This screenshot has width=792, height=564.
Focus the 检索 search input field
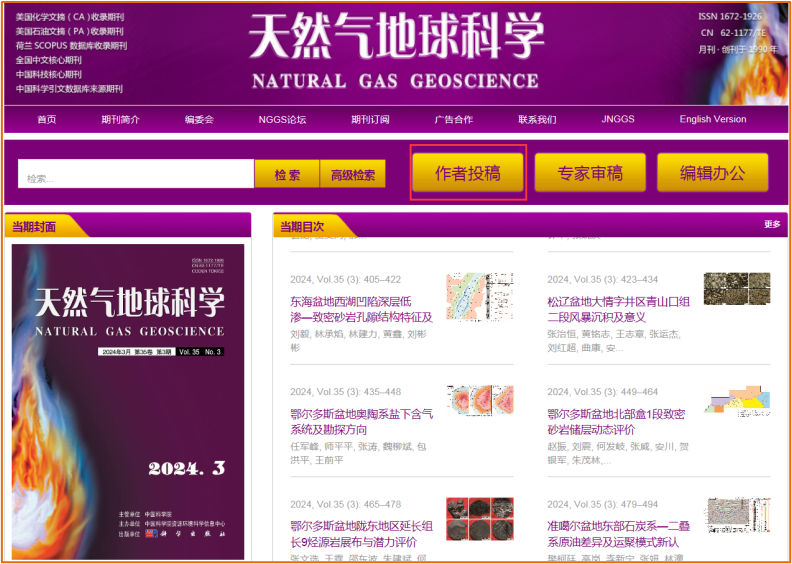pyautogui.click(x=136, y=174)
